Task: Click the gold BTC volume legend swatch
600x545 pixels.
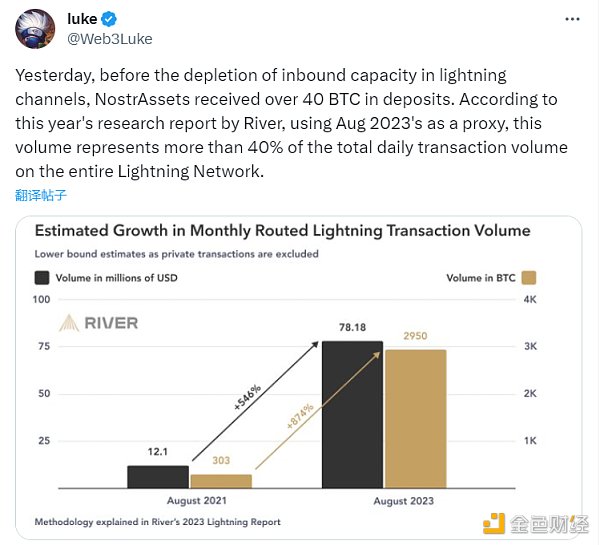Action: [x=529, y=278]
